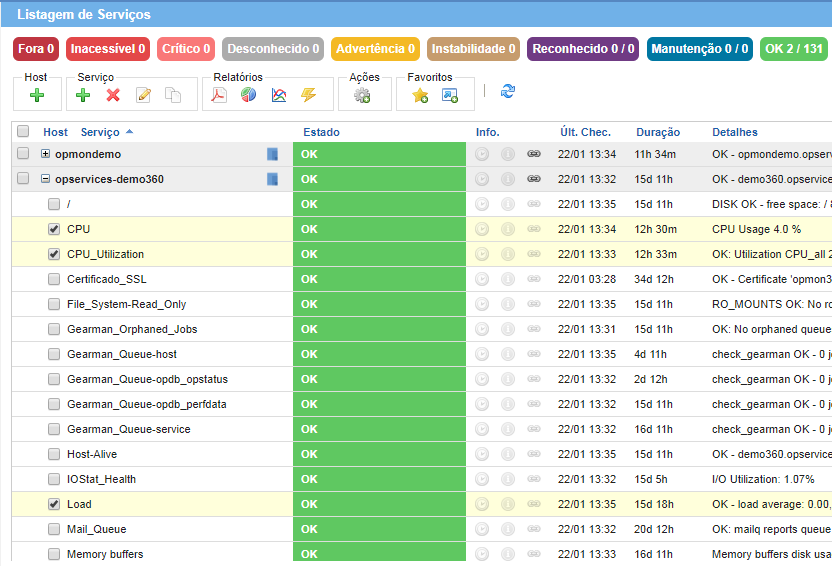Open the gear icon under Ações
Image resolution: width=832 pixels, height=566 pixels.
[x=362, y=95]
